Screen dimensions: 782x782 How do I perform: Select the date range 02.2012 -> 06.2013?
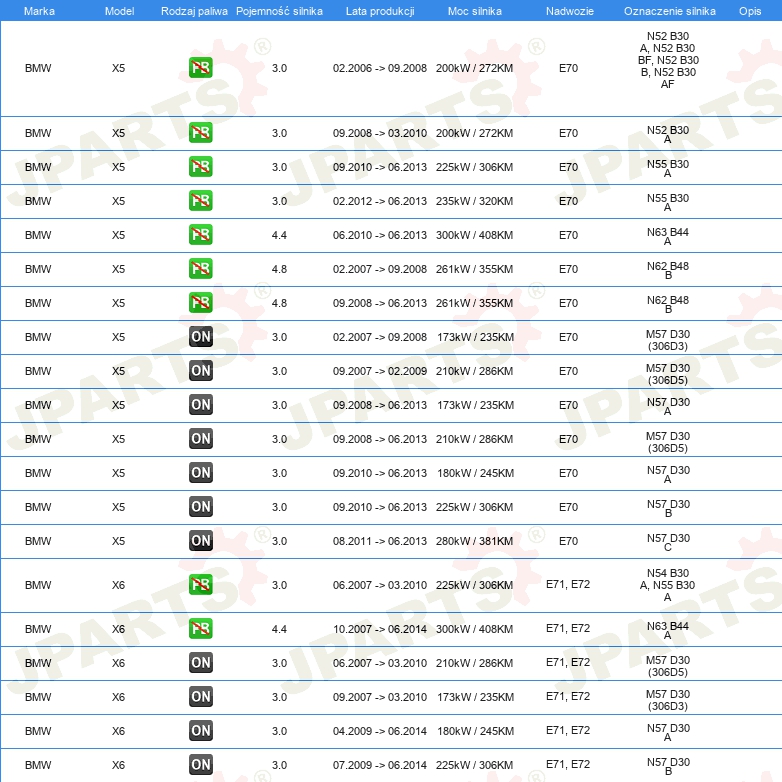point(380,201)
